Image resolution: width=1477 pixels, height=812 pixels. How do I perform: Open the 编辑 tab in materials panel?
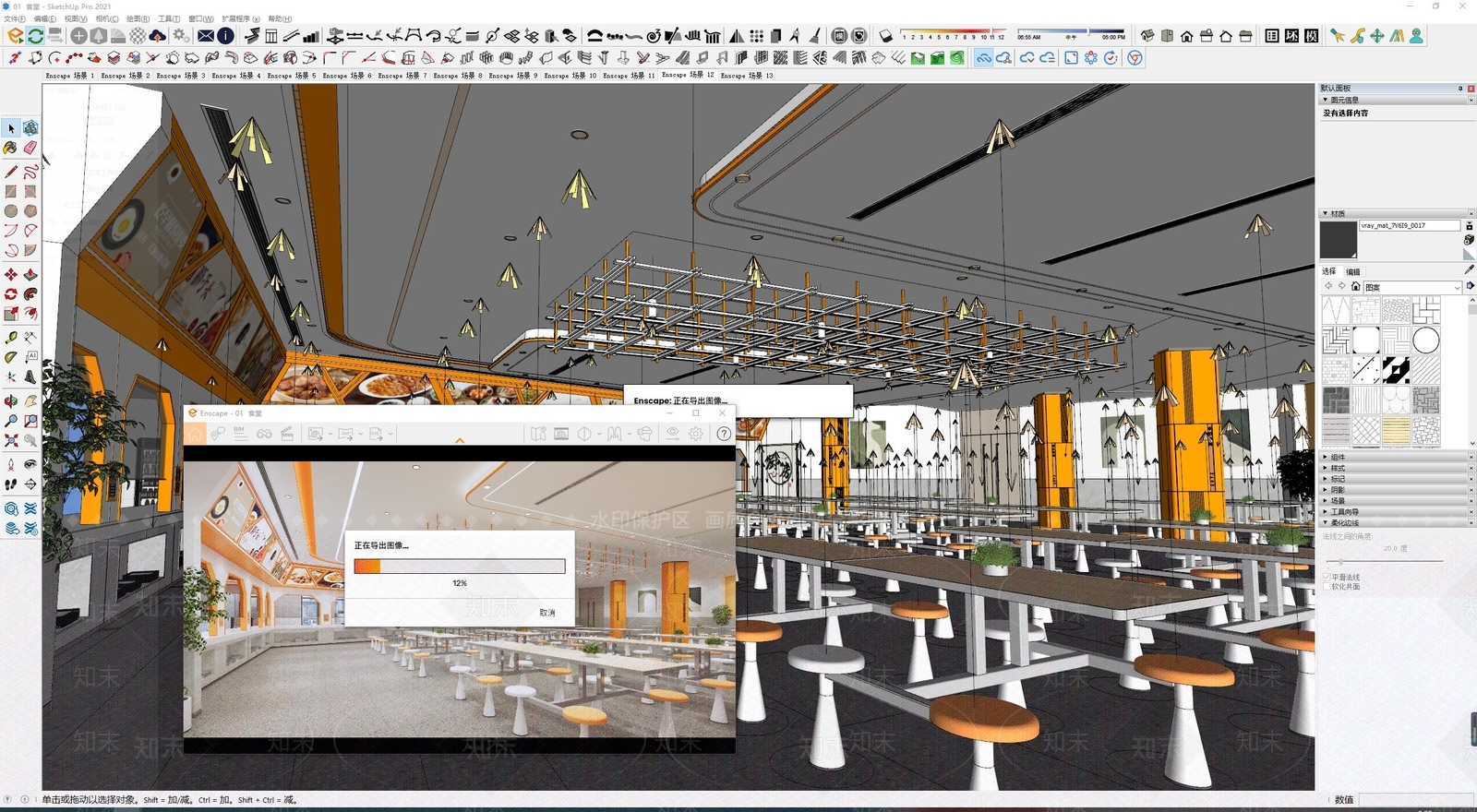pyautogui.click(x=1352, y=271)
